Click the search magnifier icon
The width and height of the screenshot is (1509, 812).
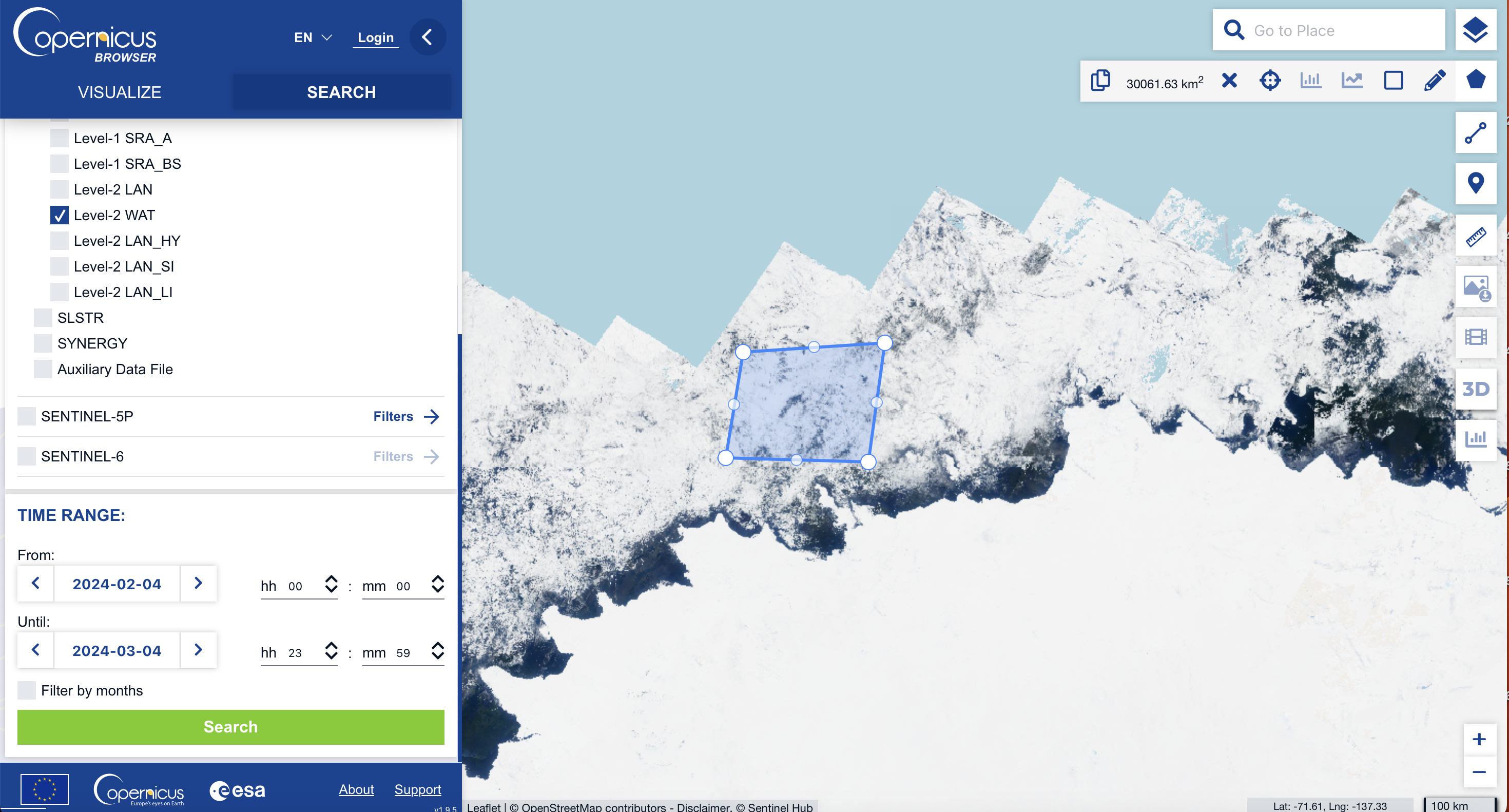click(1234, 30)
